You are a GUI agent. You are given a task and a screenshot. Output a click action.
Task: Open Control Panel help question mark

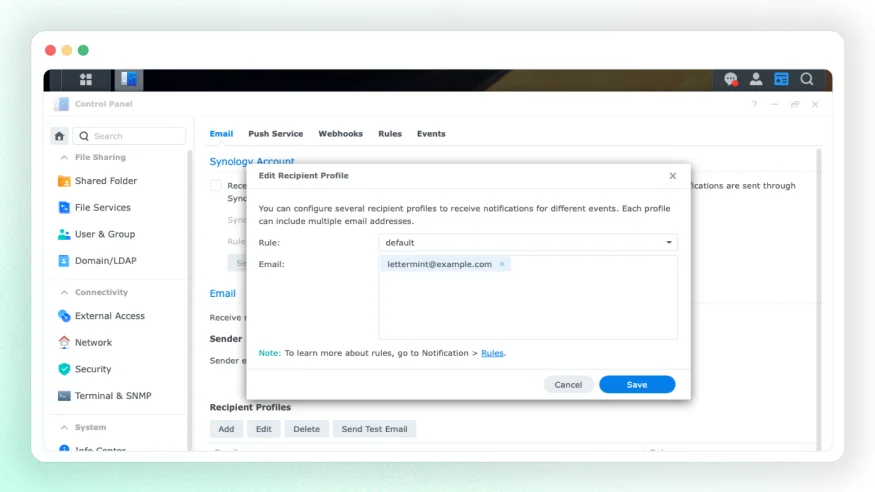[754, 104]
